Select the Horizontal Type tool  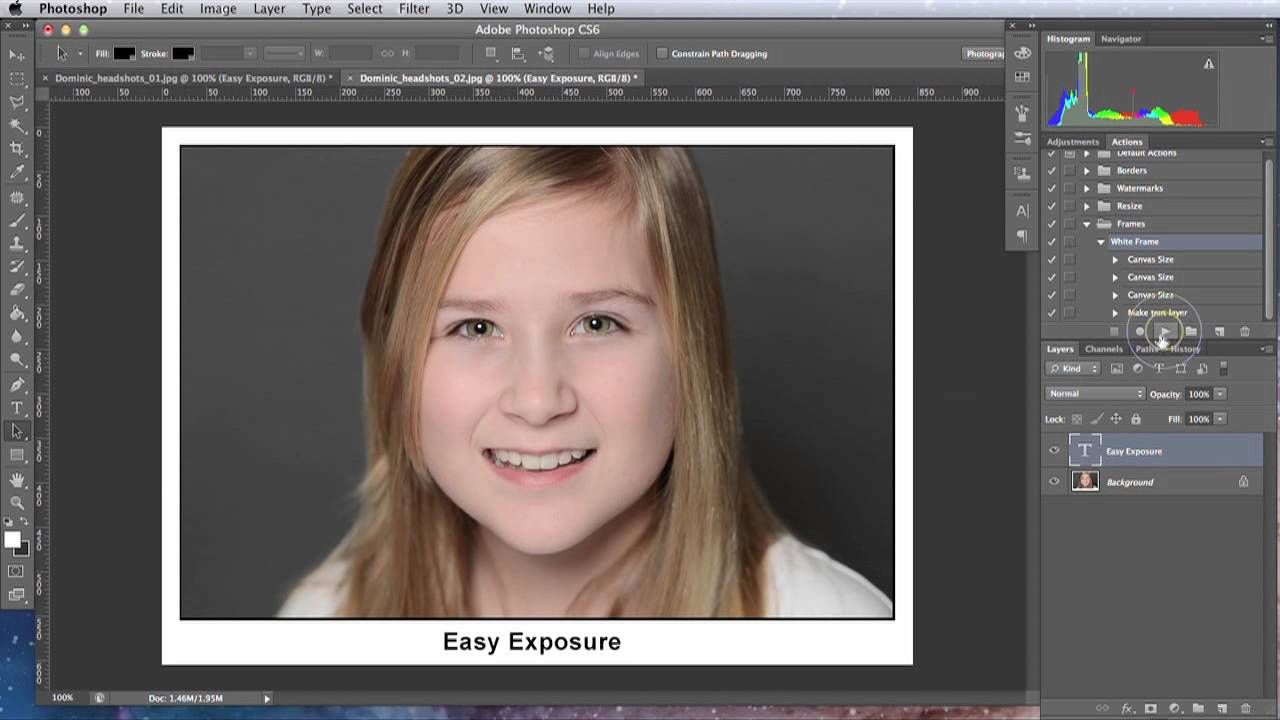coord(17,408)
